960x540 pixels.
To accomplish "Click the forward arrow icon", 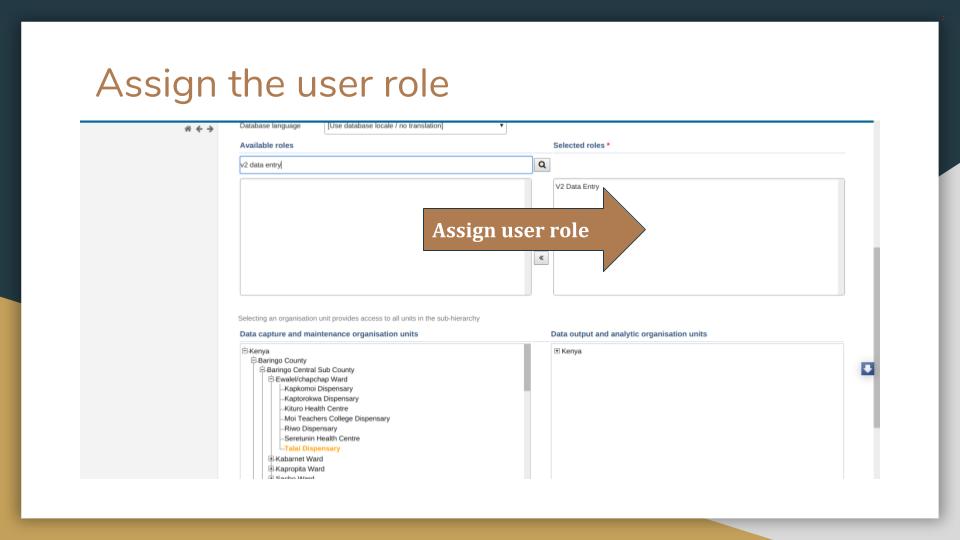I will click(x=210, y=129).
